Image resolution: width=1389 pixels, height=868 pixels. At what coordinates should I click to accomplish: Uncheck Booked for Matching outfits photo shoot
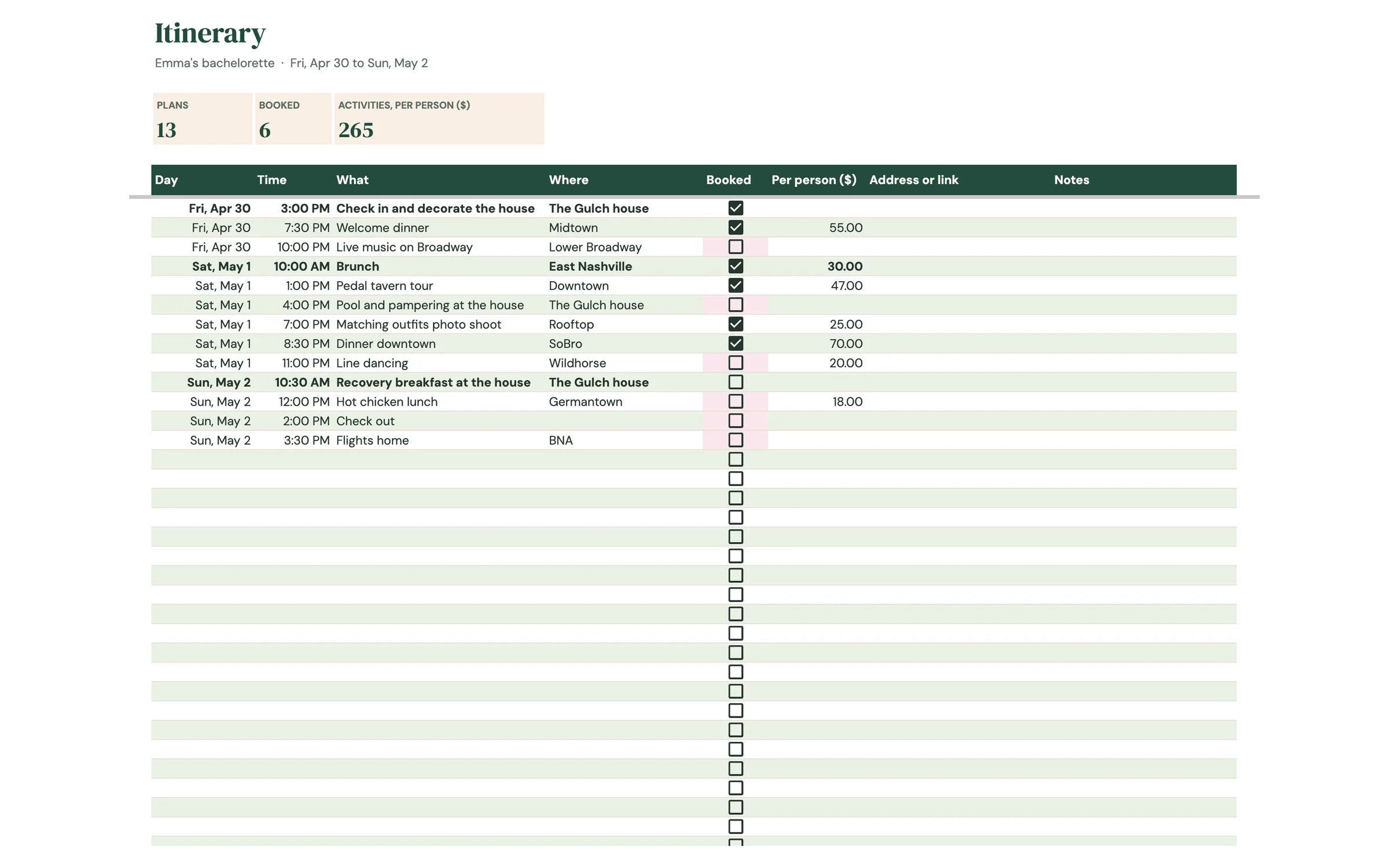pyautogui.click(x=735, y=324)
